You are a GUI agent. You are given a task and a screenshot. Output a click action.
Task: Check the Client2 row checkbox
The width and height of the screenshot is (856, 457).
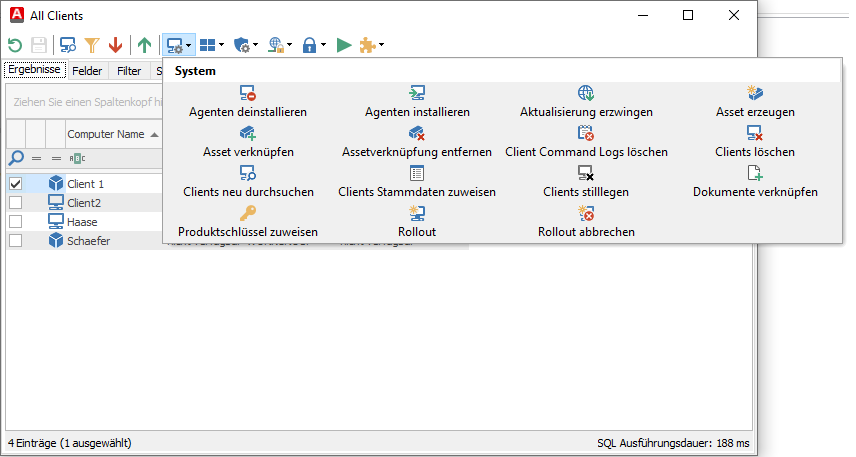15,203
